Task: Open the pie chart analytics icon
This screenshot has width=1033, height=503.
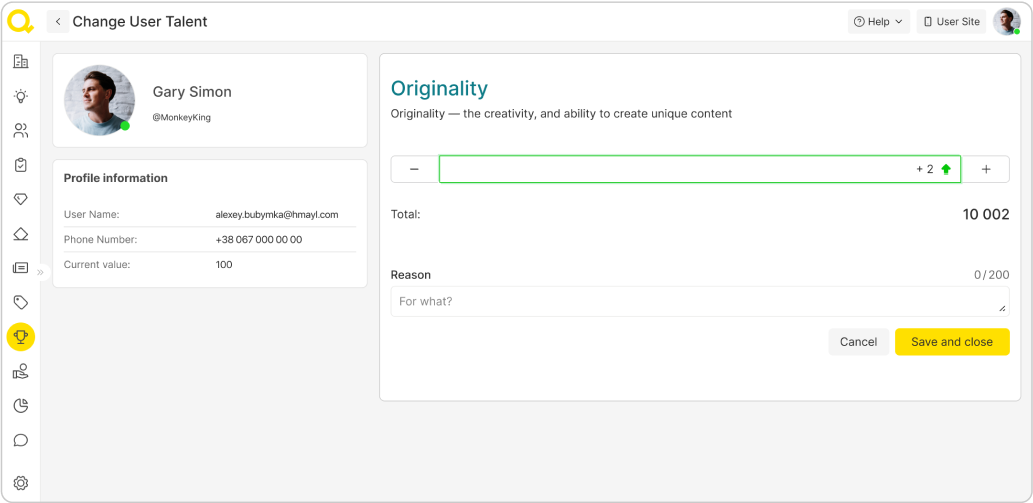Action: coord(20,405)
